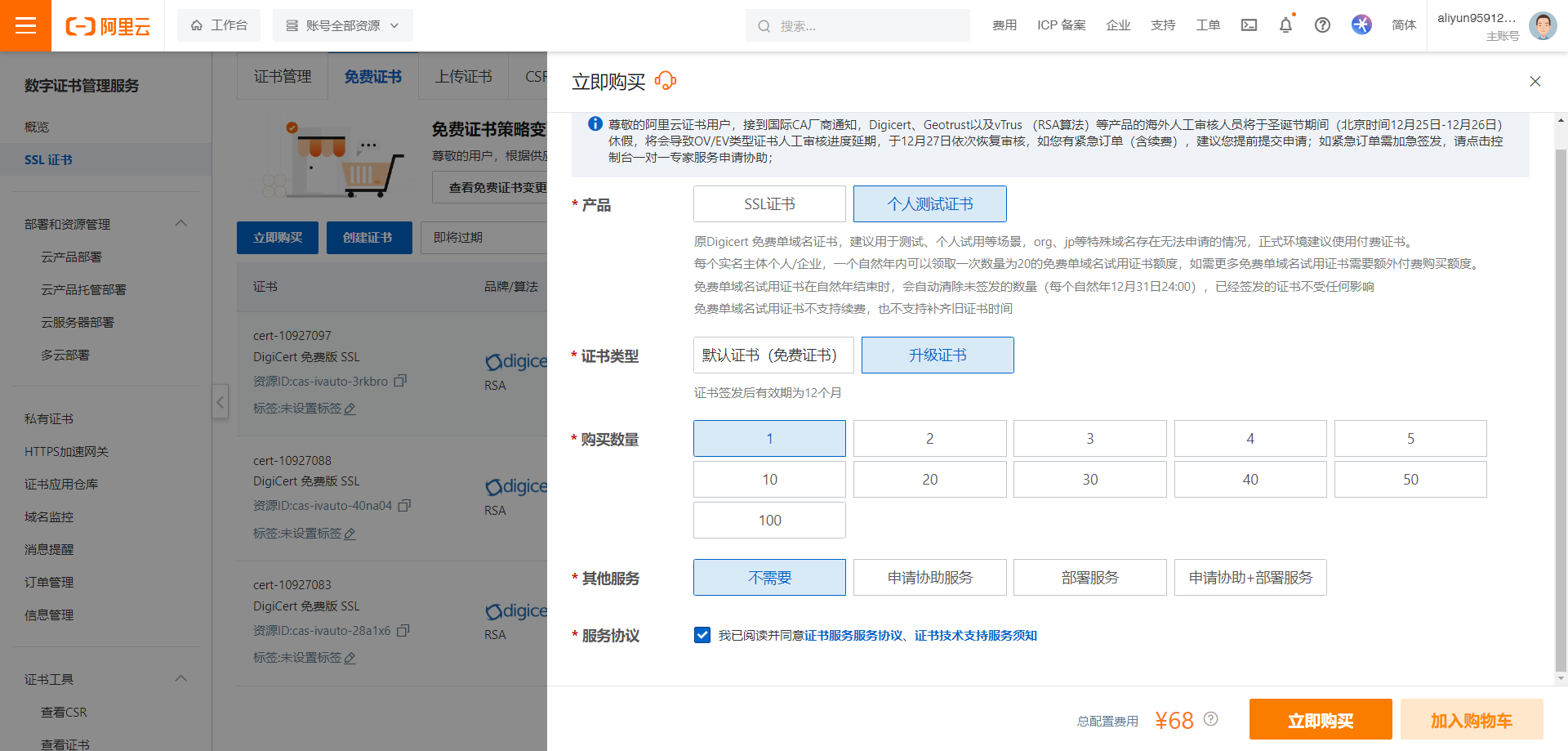
Task: Switch to the 免费证书 tab
Action: (x=373, y=76)
